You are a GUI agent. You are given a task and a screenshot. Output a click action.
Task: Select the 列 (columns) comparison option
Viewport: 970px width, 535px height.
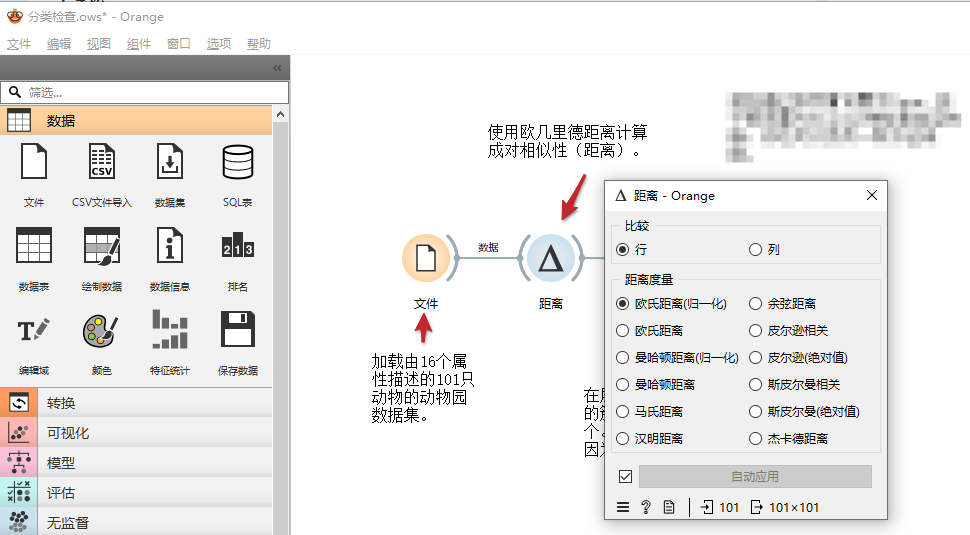point(764,249)
